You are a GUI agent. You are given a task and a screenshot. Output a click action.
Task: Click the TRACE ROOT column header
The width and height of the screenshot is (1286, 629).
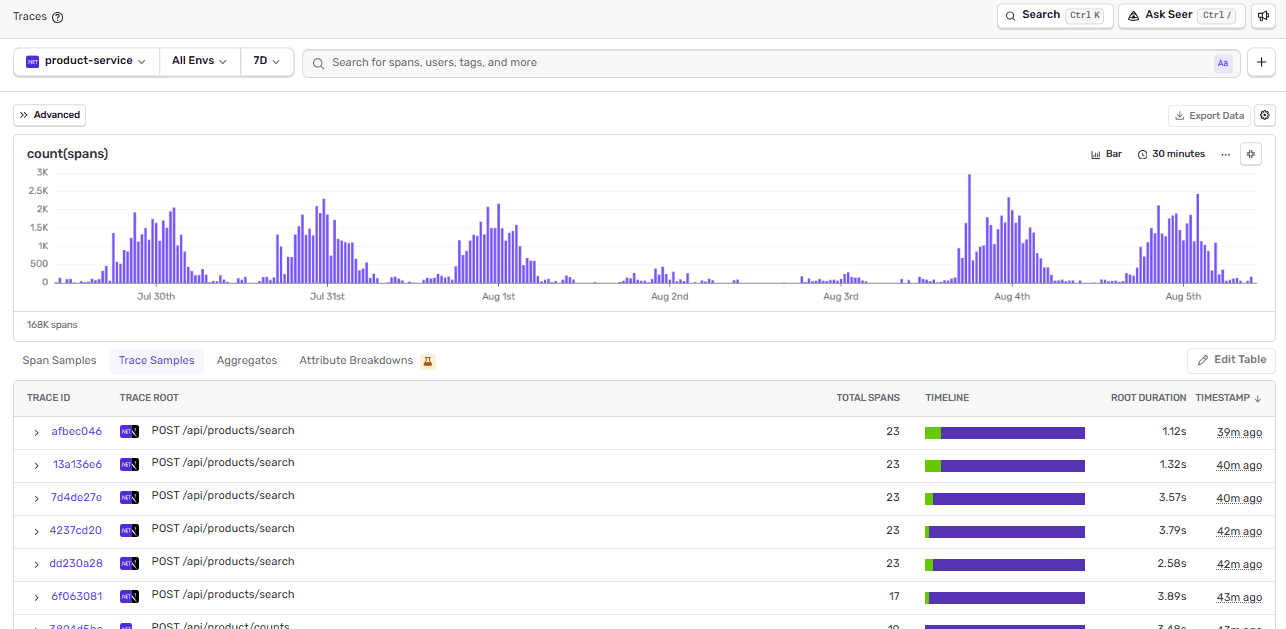(x=149, y=398)
